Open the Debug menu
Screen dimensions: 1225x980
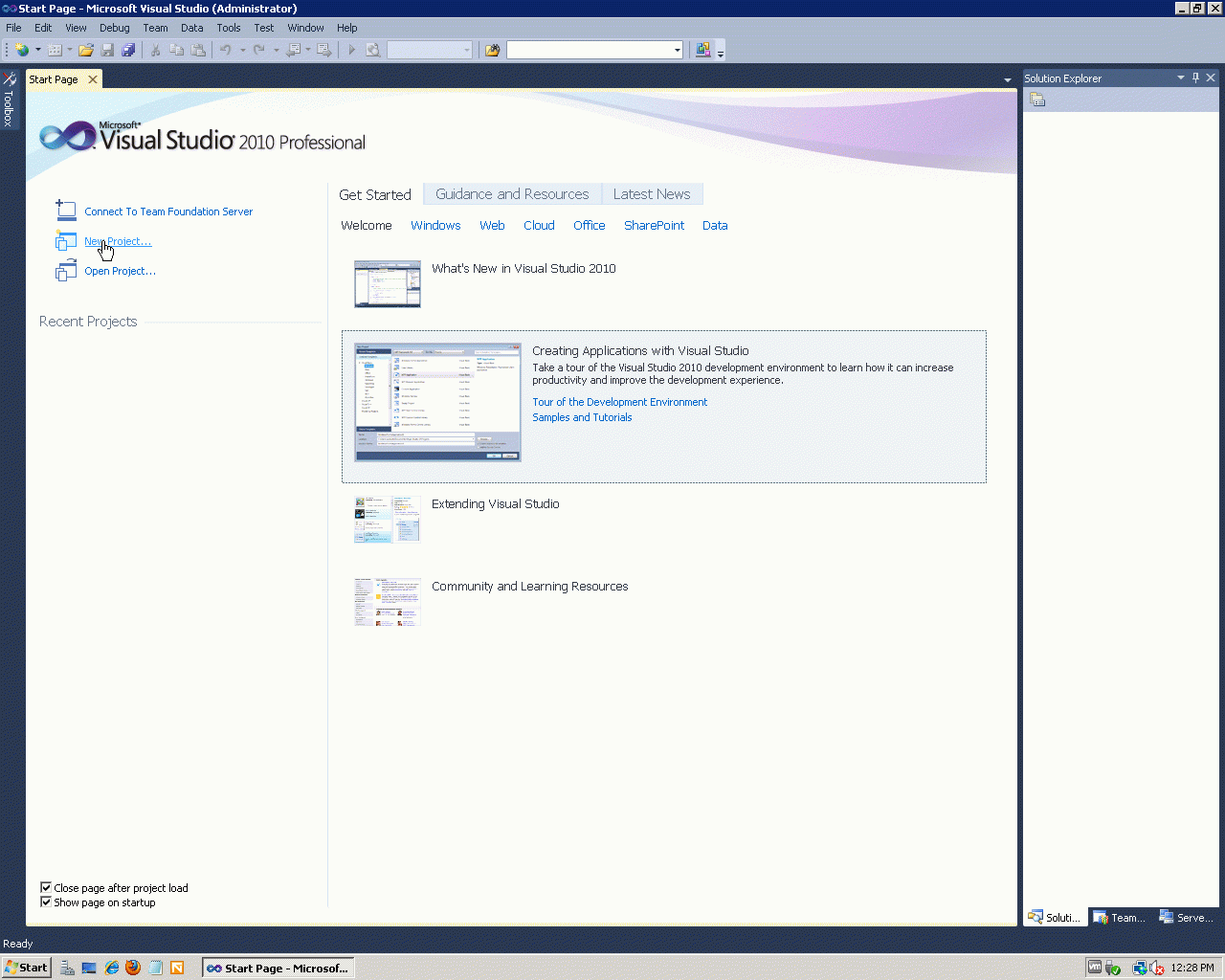tap(115, 28)
